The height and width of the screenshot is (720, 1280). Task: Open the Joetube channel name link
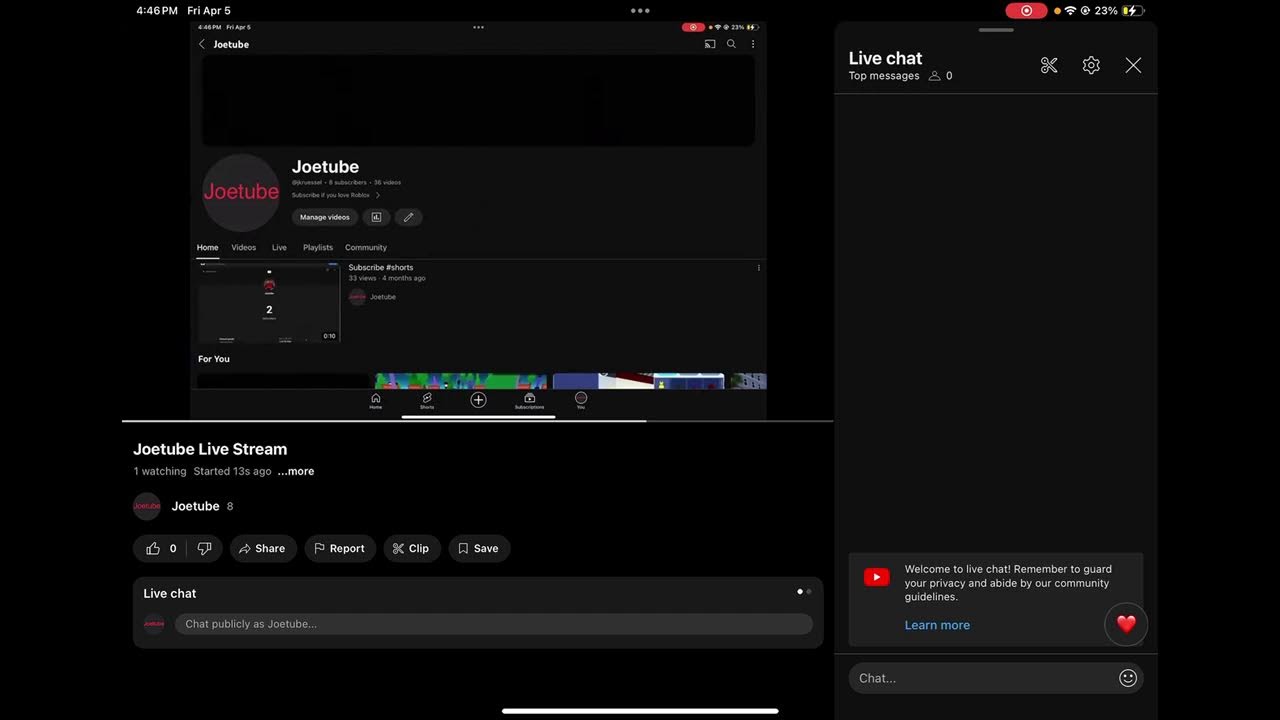point(195,506)
